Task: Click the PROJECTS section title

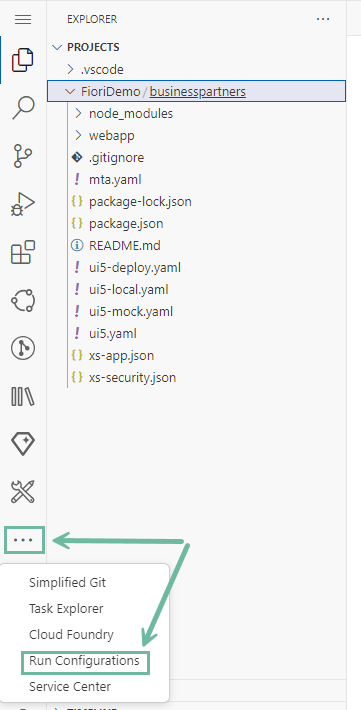Action: [x=93, y=48]
